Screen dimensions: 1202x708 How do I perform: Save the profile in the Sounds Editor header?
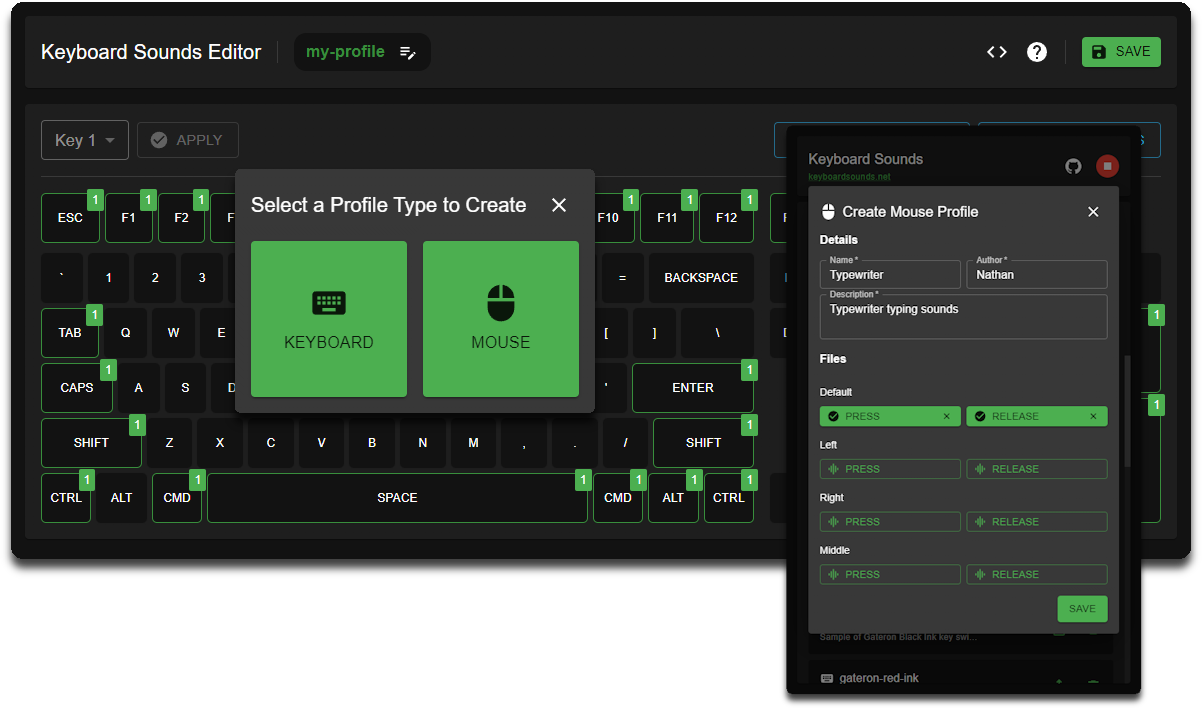coord(1121,52)
